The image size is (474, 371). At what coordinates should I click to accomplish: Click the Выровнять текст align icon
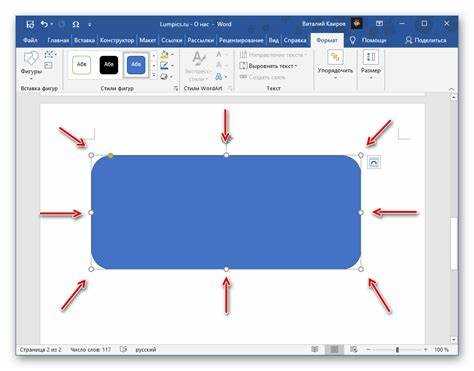pyautogui.click(x=243, y=66)
